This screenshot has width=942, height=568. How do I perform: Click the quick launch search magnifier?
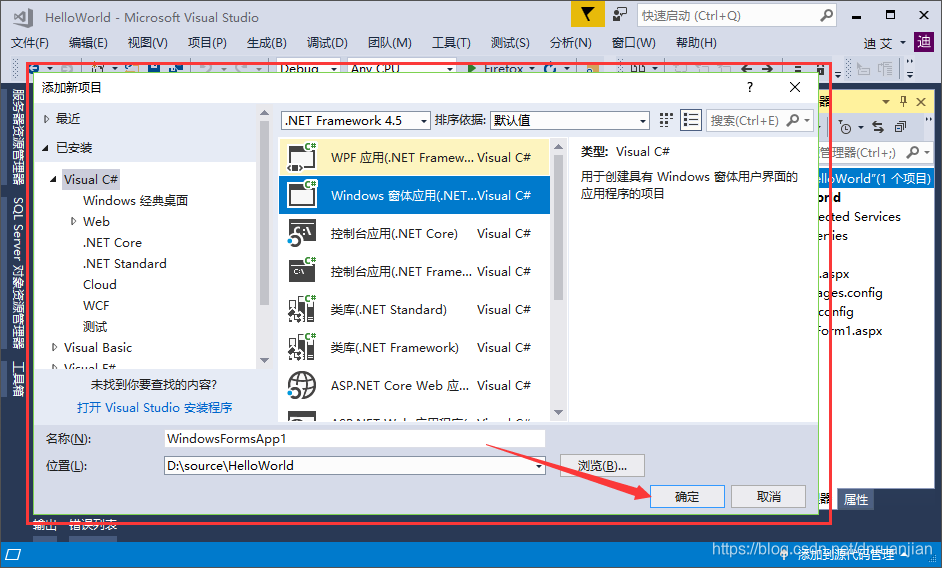point(827,15)
